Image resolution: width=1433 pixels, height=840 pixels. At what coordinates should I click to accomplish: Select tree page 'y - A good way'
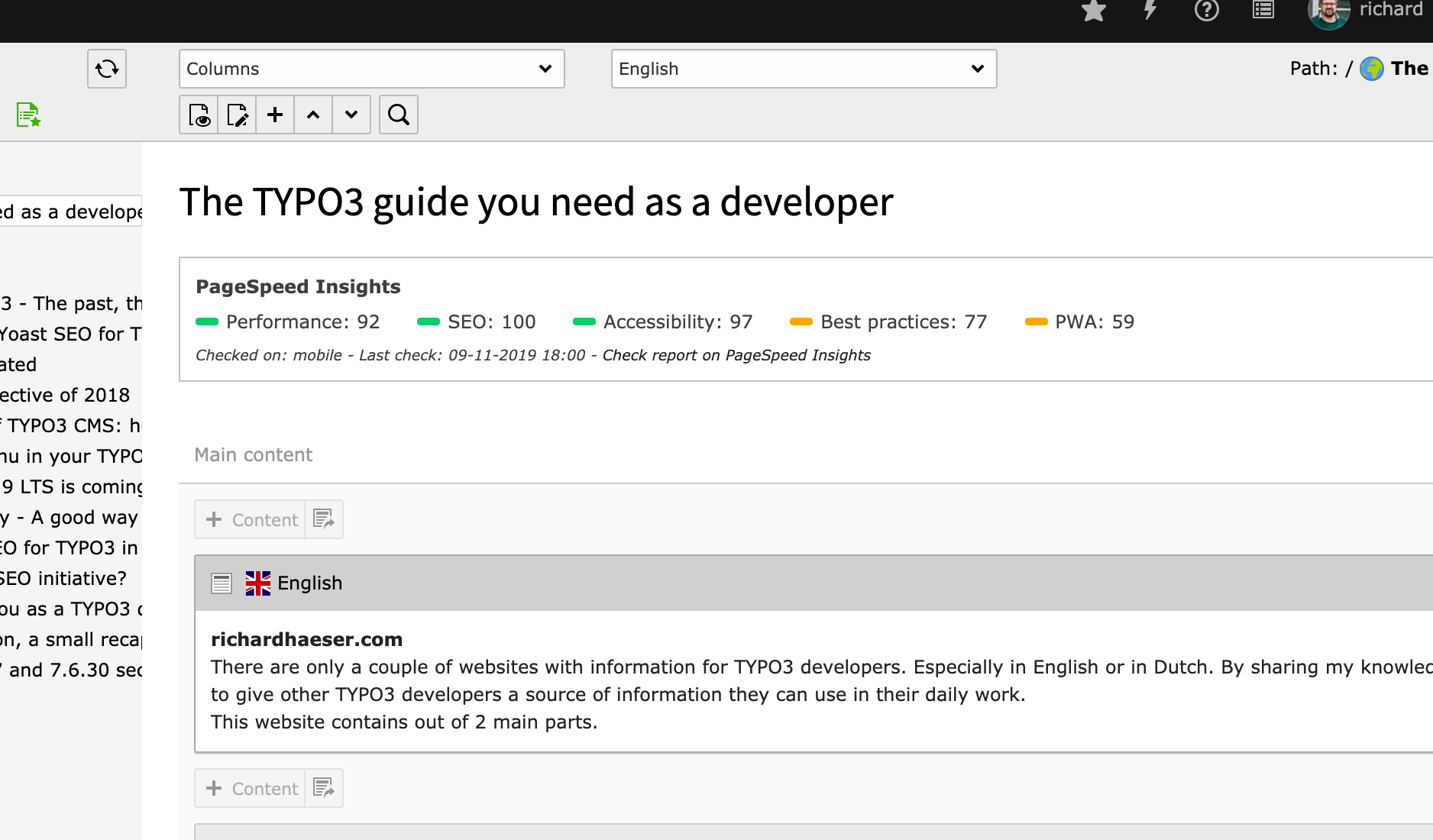pos(69,517)
